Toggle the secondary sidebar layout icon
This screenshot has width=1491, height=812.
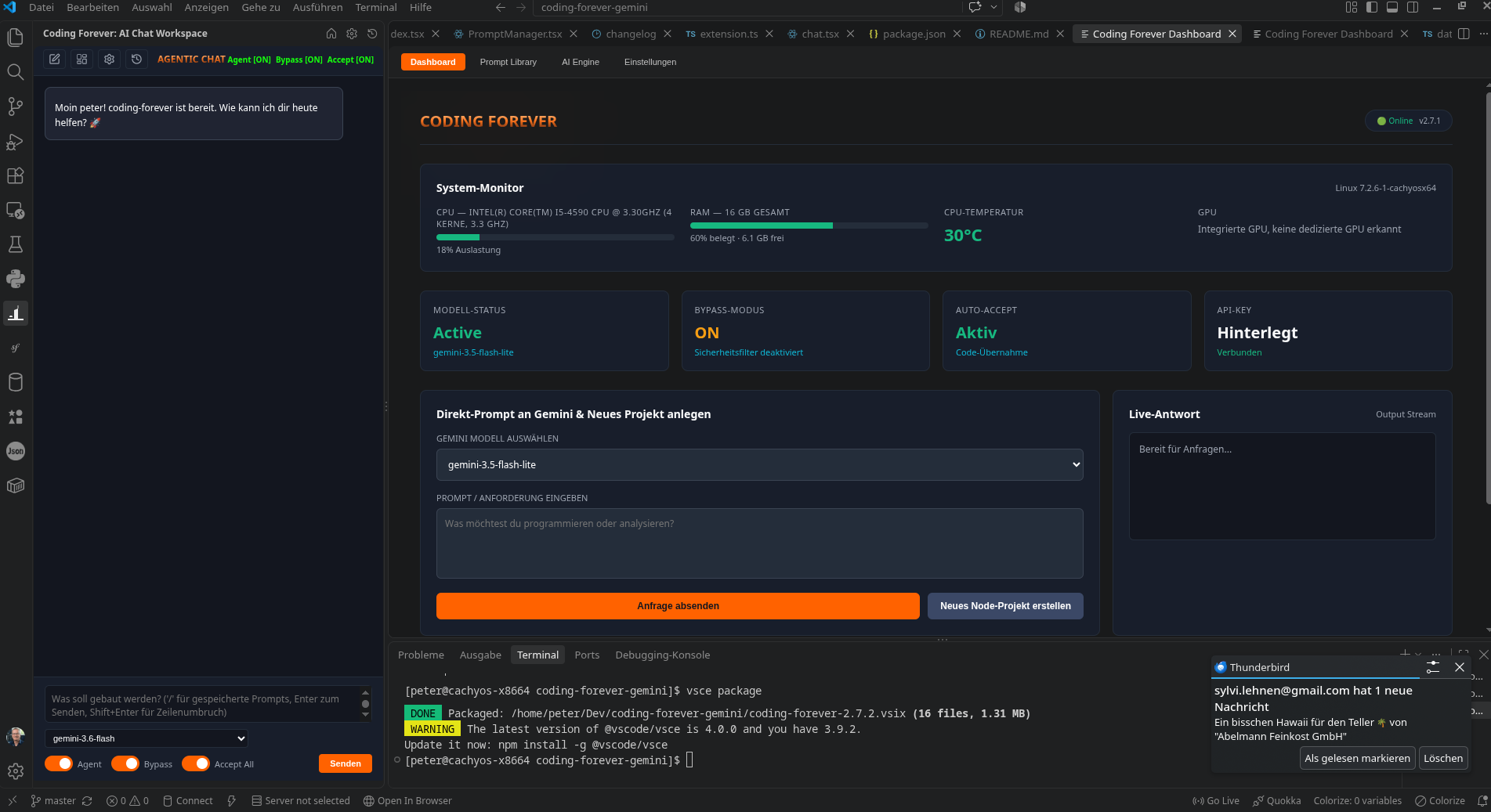pos(1413,7)
